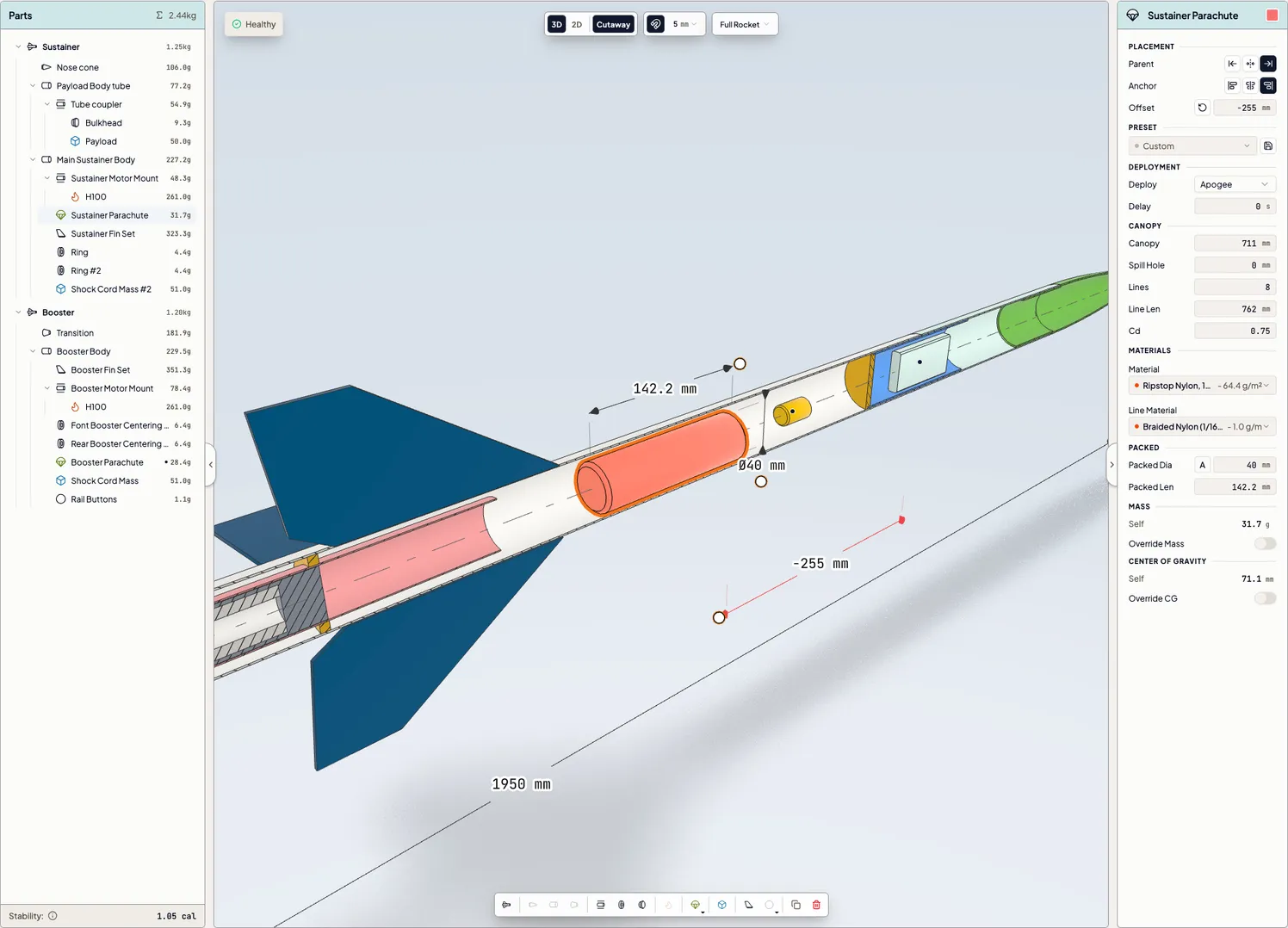The width and height of the screenshot is (1288, 928).
Task: Toggle the auto Packed Dia 'A' button
Action: point(1203,465)
